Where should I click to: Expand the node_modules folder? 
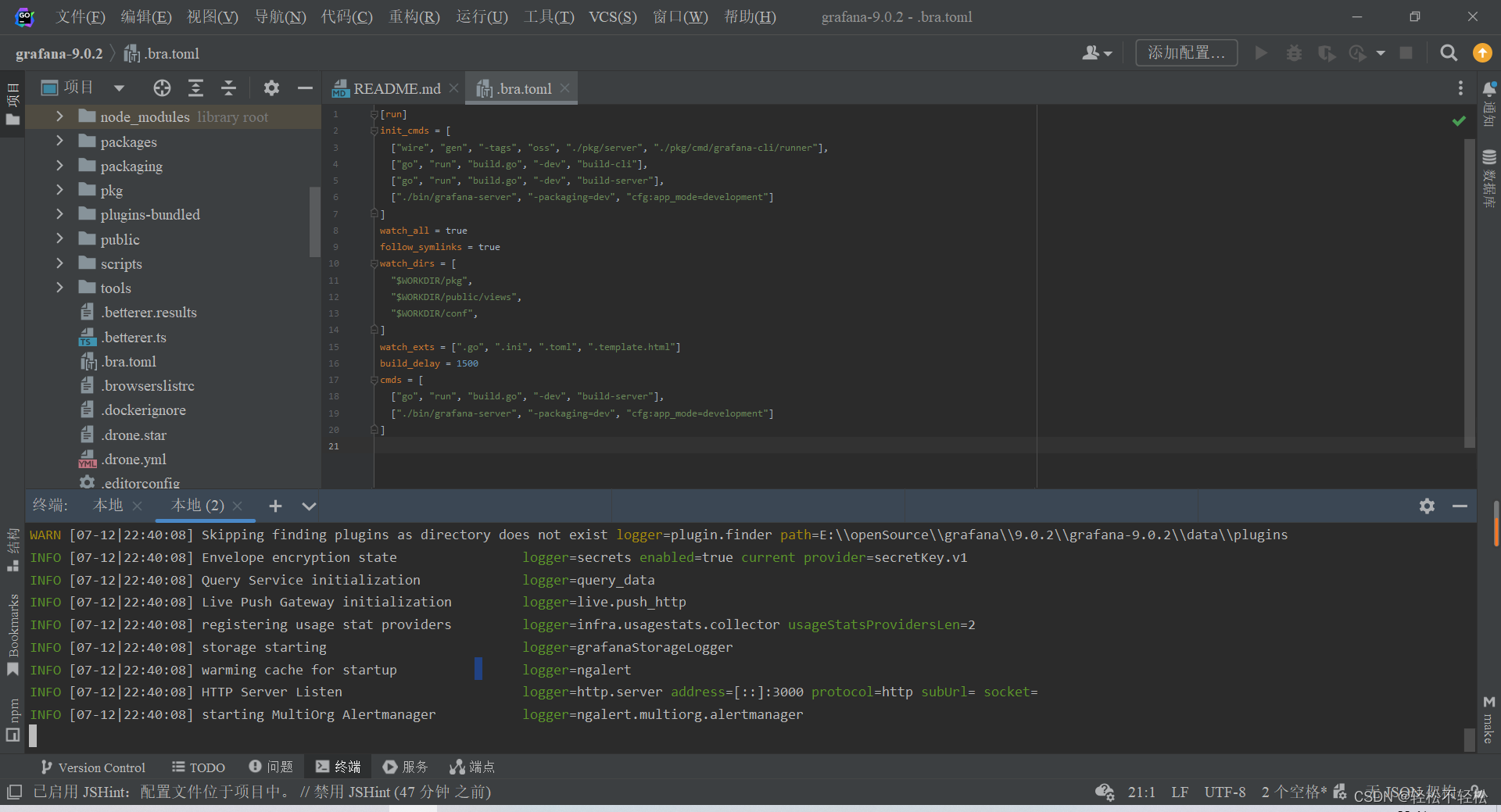click(59, 116)
